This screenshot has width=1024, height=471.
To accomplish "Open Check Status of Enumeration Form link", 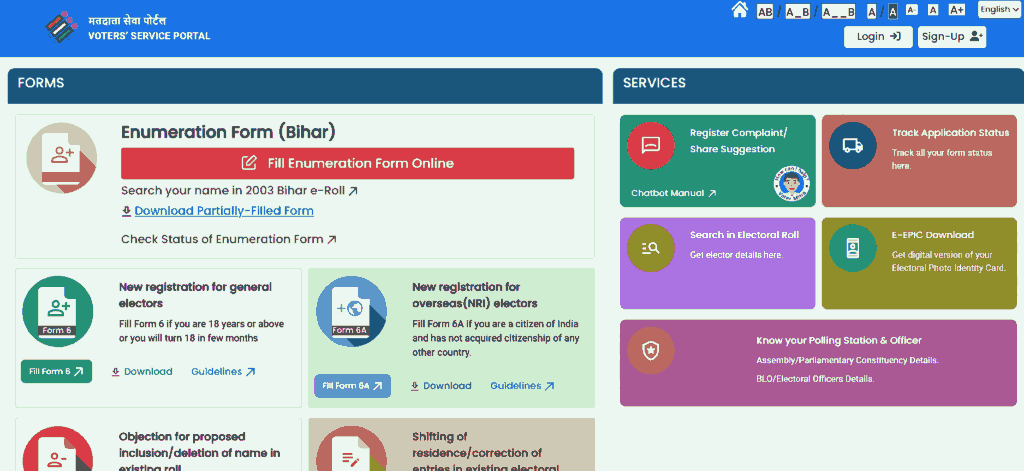I will (229, 239).
